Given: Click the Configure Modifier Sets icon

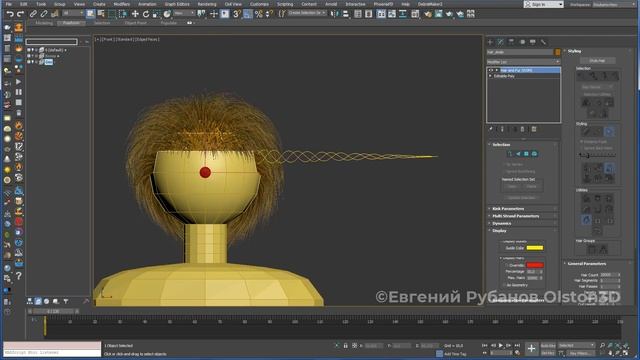Looking at the screenshot, I should (x=534, y=129).
